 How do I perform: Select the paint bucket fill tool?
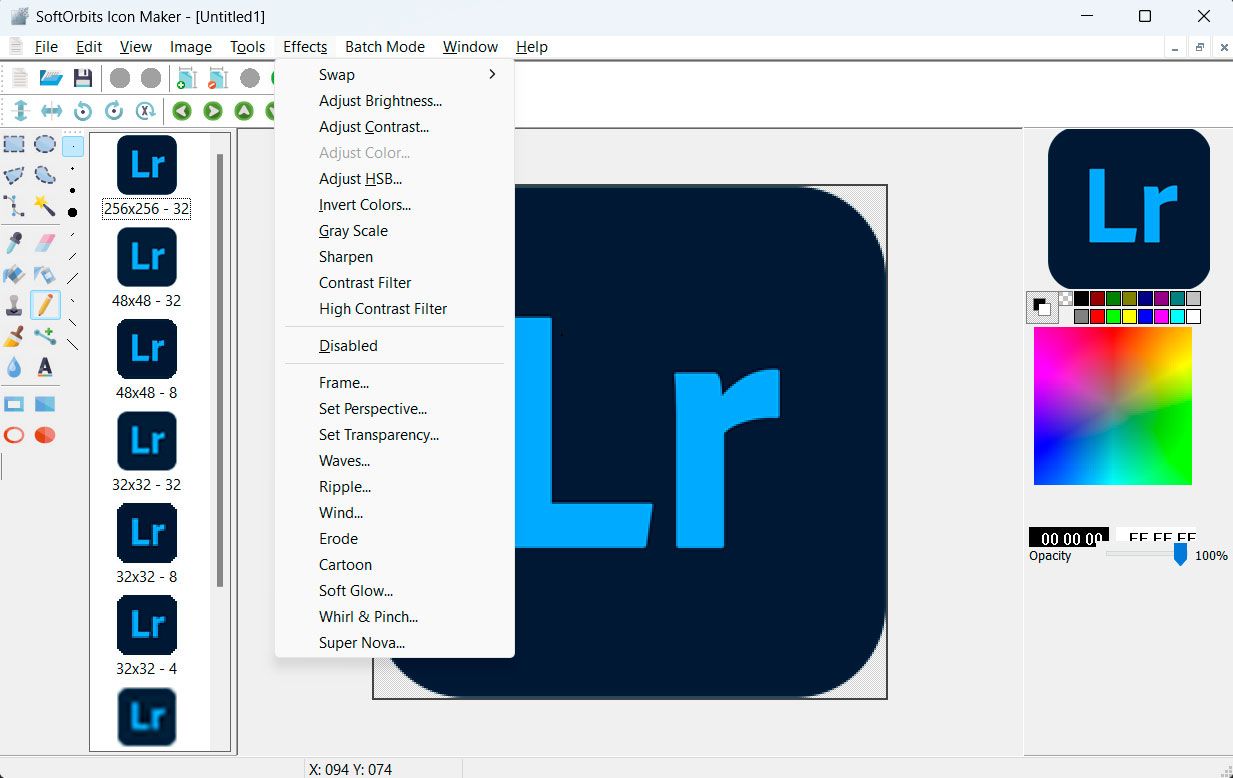(x=14, y=274)
